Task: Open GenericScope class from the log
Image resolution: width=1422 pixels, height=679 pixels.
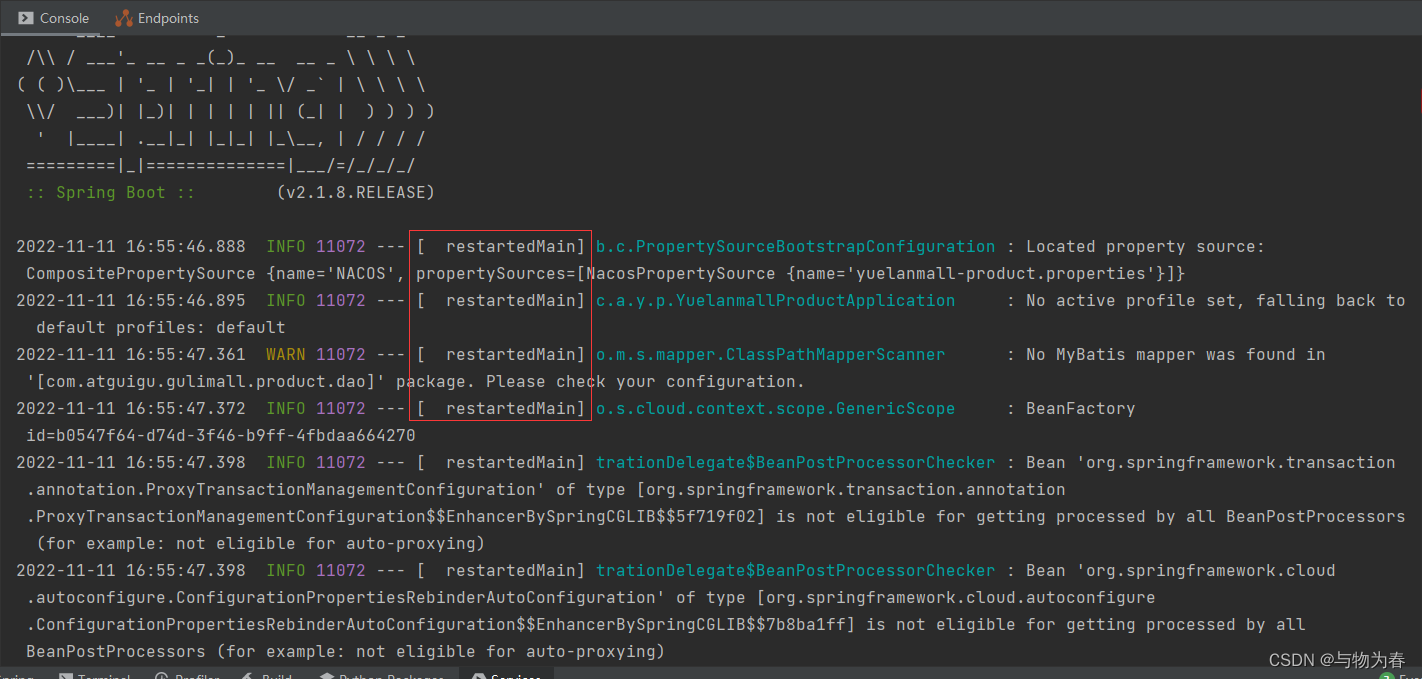Action: pos(775,408)
